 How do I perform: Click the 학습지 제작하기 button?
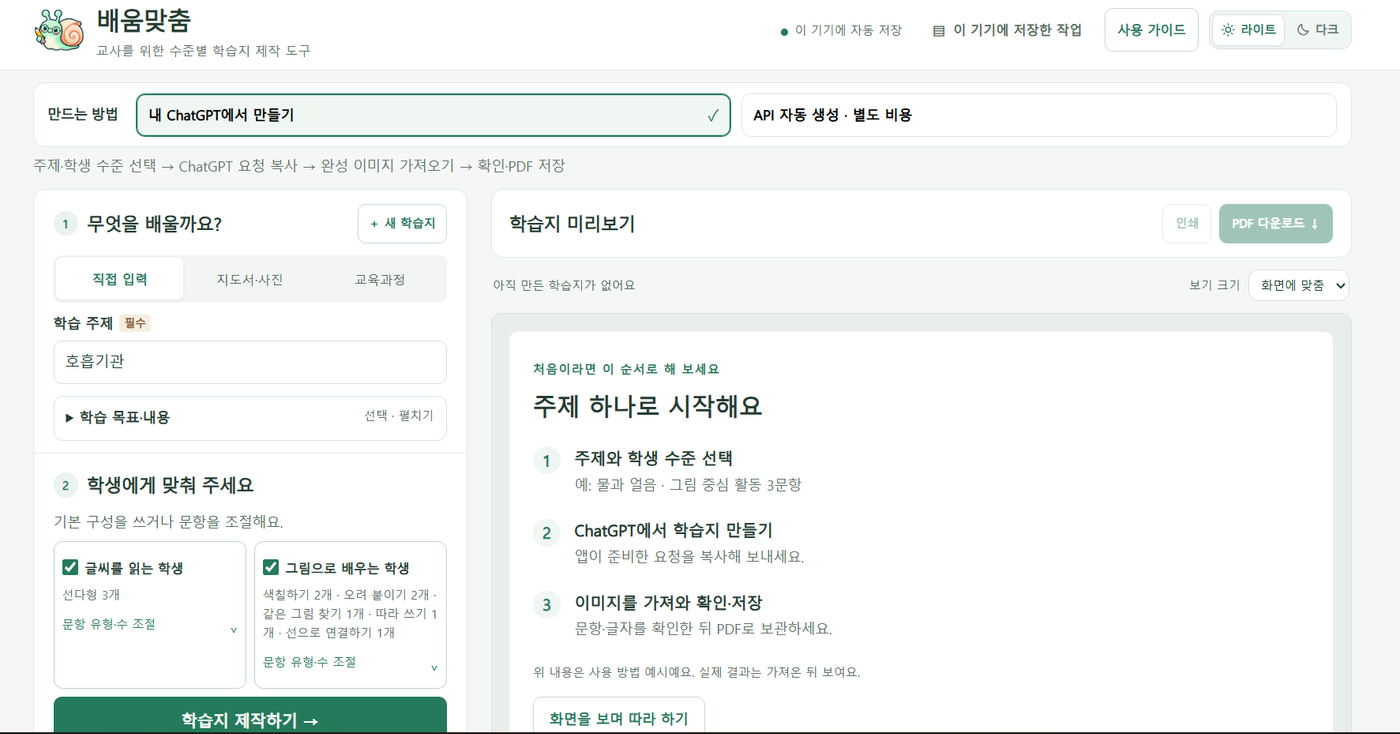pos(250,716)
